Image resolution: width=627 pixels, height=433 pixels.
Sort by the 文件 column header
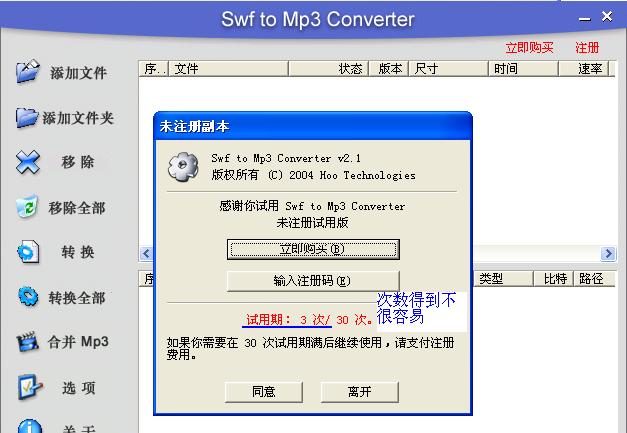(228, 69)
